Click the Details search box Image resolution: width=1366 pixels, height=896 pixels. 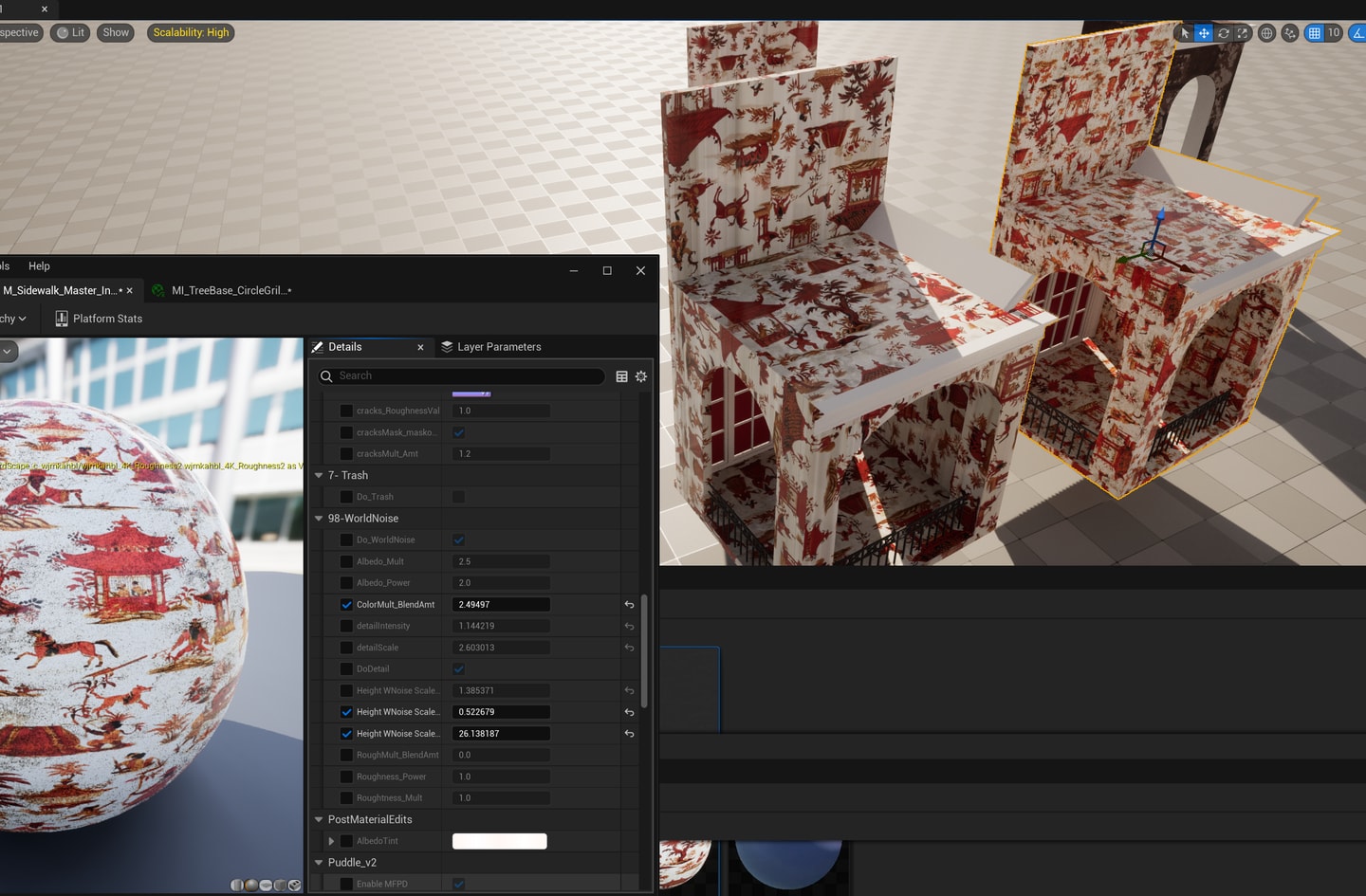[x=461, y=376]
